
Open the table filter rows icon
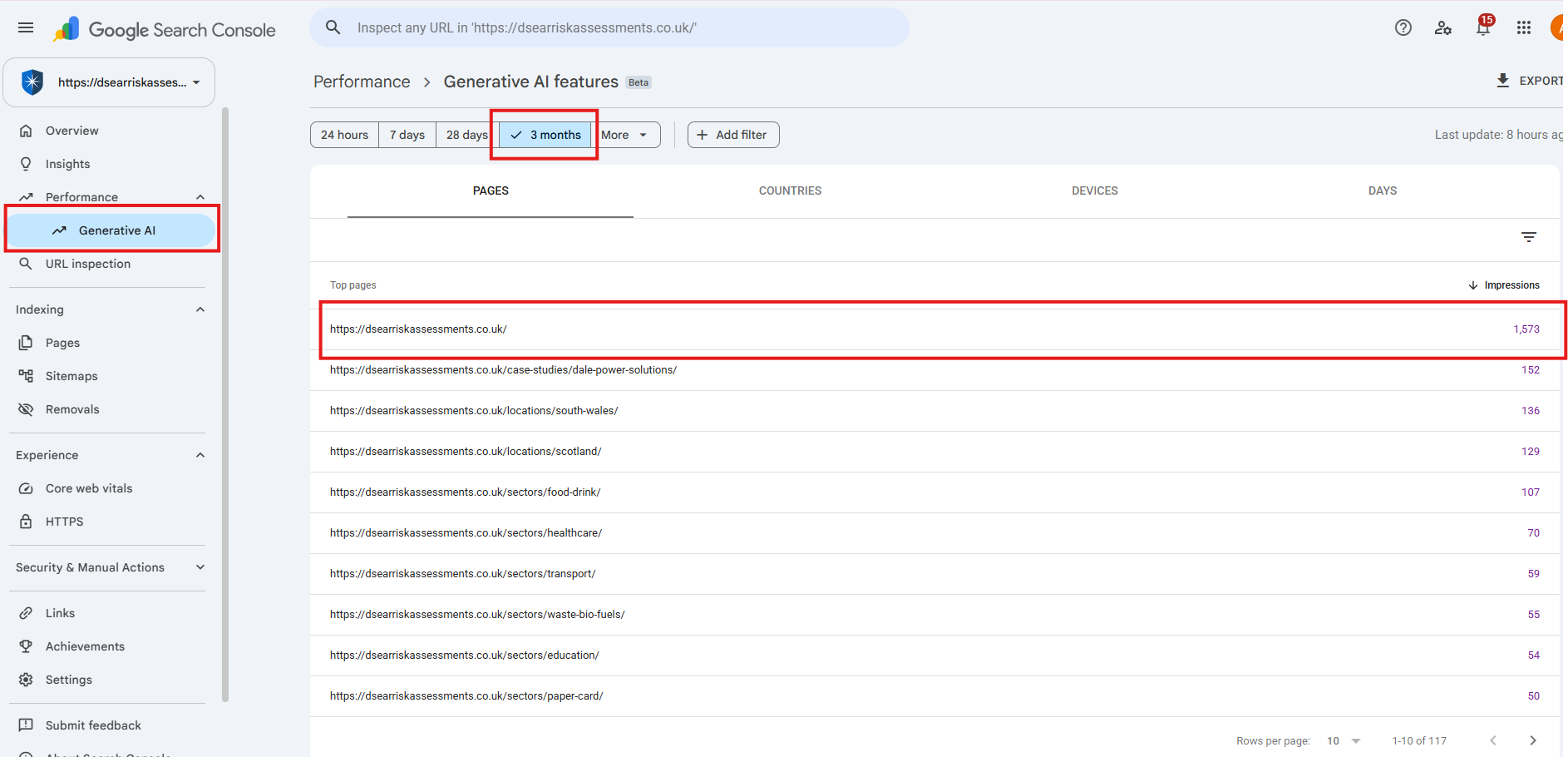1529,237
